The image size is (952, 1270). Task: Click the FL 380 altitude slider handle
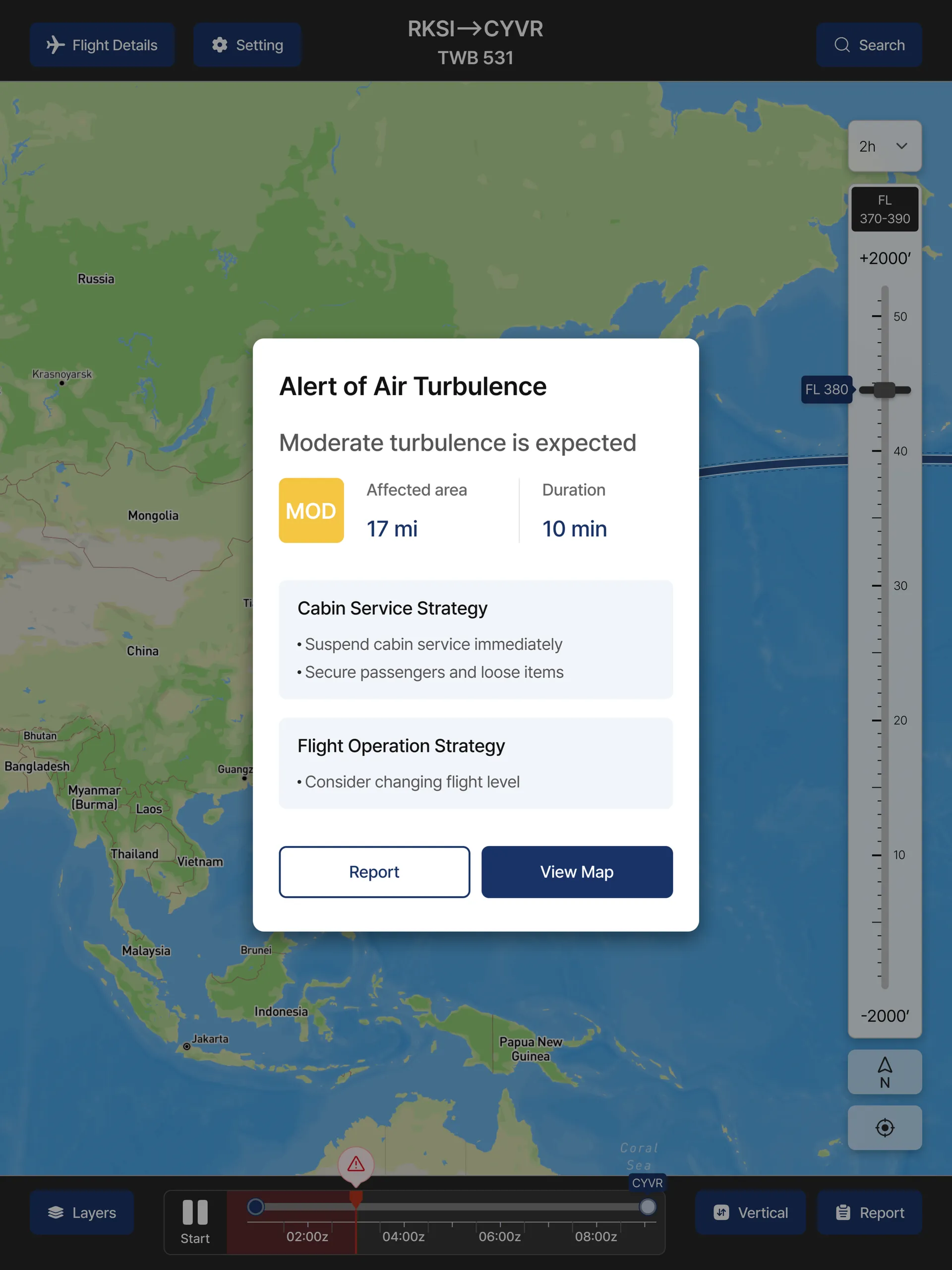(x=884, y=390)
